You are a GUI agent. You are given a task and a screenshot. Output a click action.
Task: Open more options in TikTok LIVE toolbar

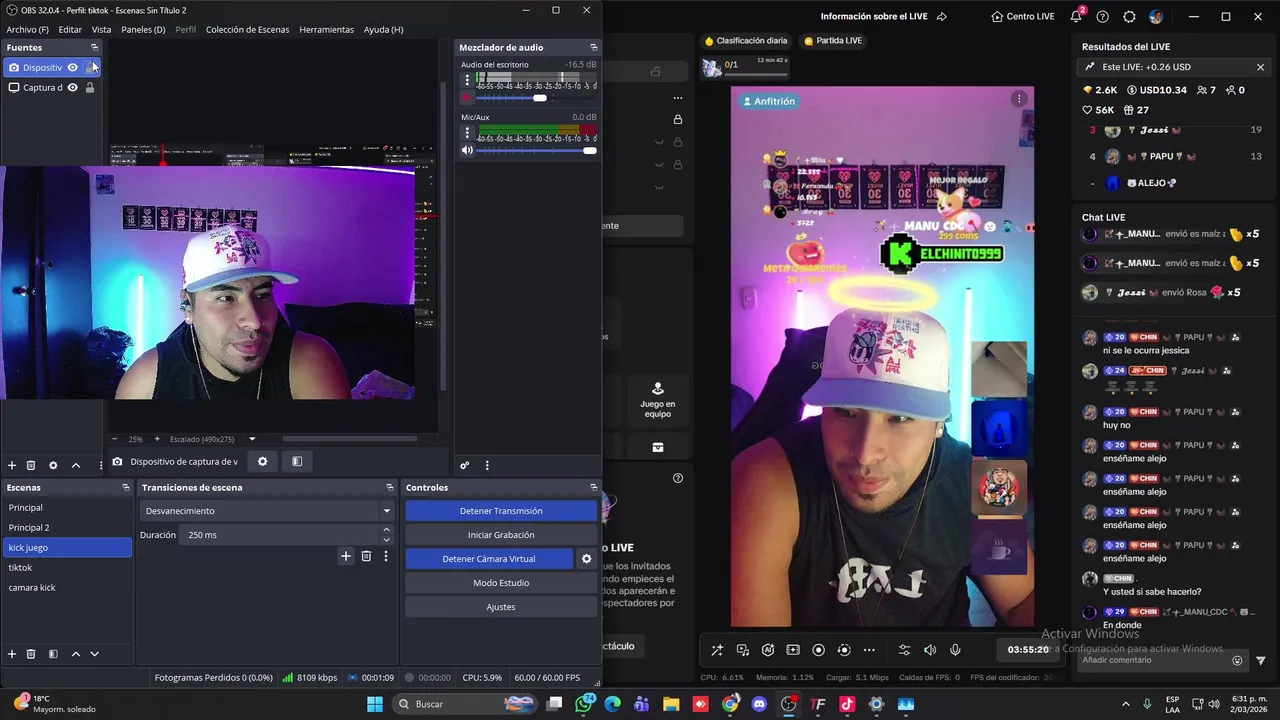click(x=869, y=650)
